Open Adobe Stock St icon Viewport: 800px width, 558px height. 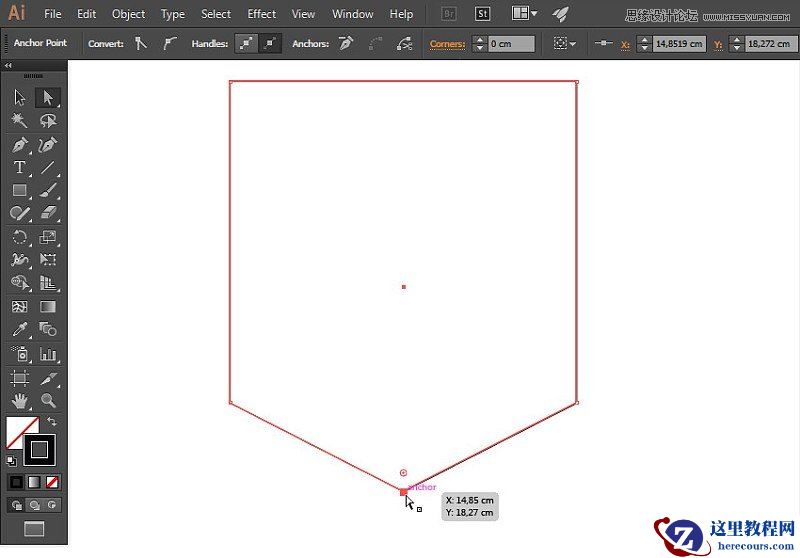482,14
